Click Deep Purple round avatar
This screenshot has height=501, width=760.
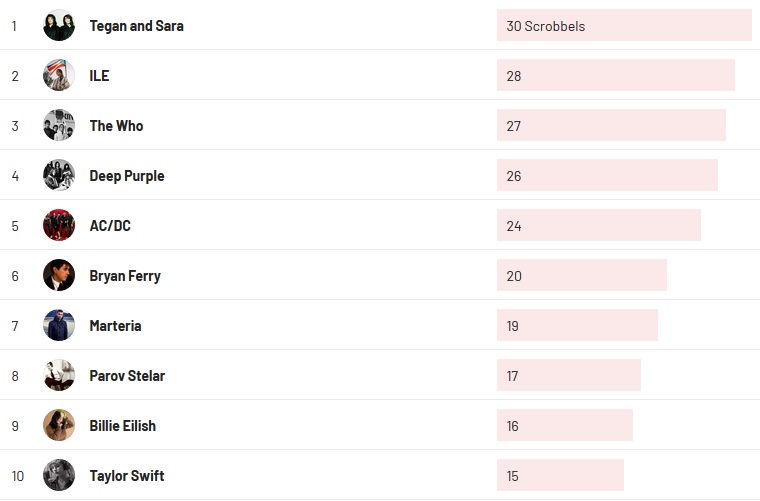59,175
